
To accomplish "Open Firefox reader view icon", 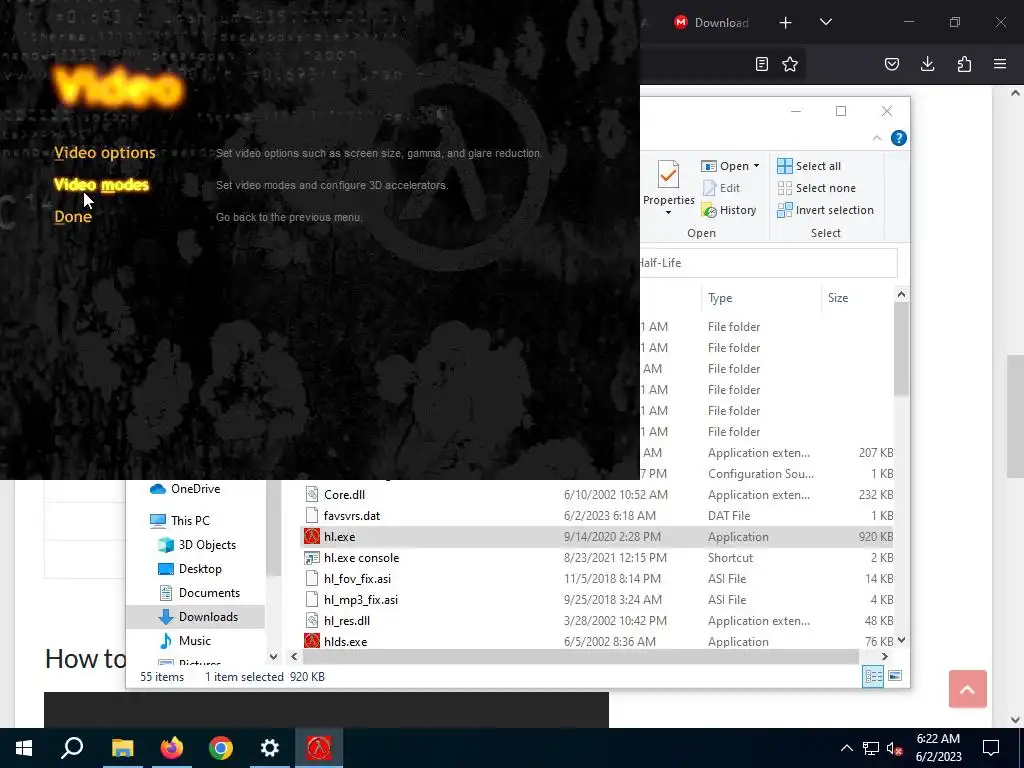I will (x=761, y=64).
